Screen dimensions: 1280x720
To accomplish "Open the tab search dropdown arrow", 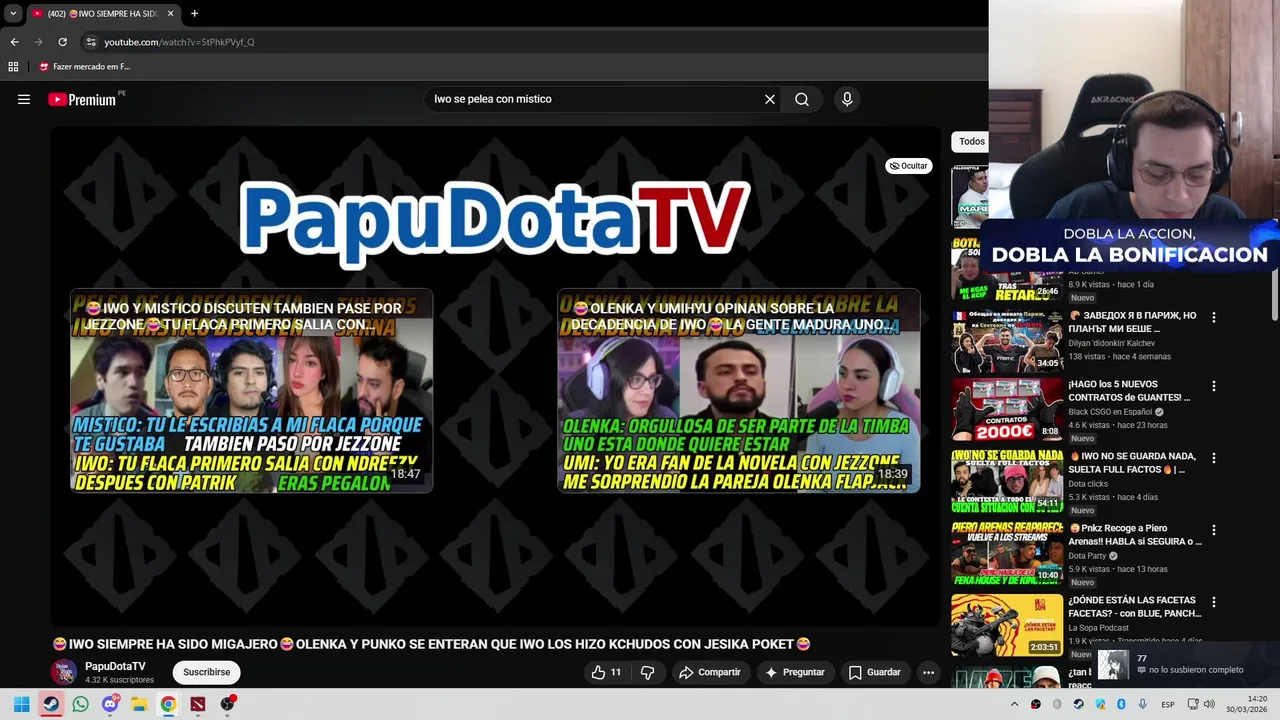I will 13,14.
